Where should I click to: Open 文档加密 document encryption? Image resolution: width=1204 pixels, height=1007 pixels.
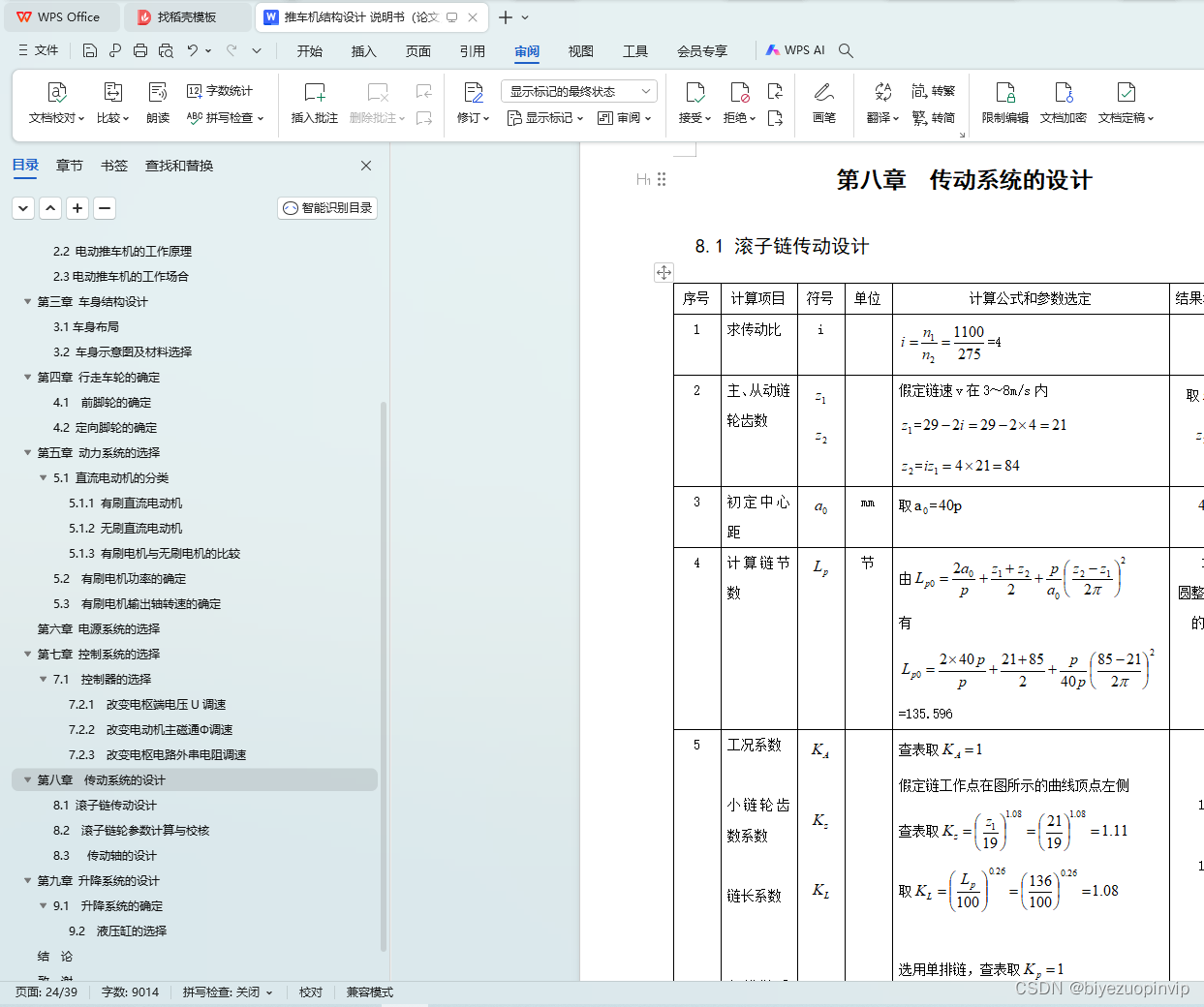(x=1064, y=104)
